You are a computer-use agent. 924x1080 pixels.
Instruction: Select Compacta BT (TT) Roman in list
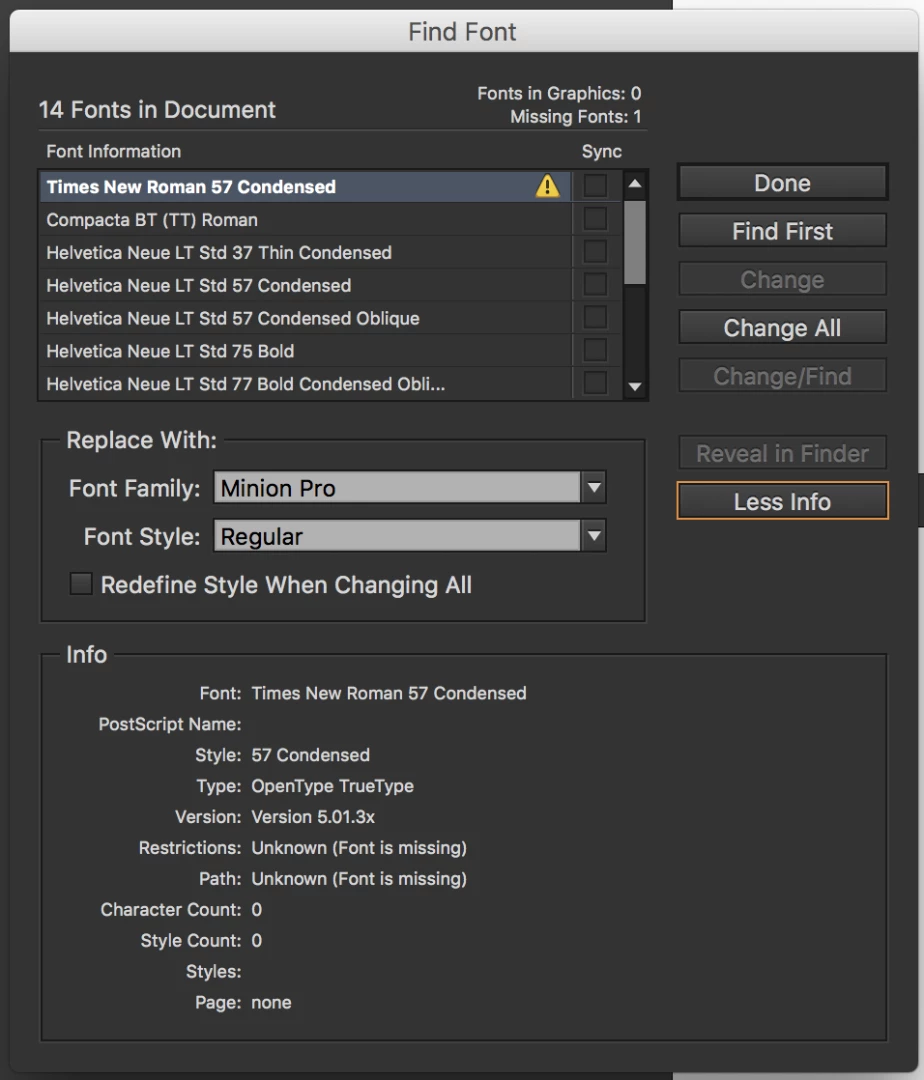click(305, 220)
